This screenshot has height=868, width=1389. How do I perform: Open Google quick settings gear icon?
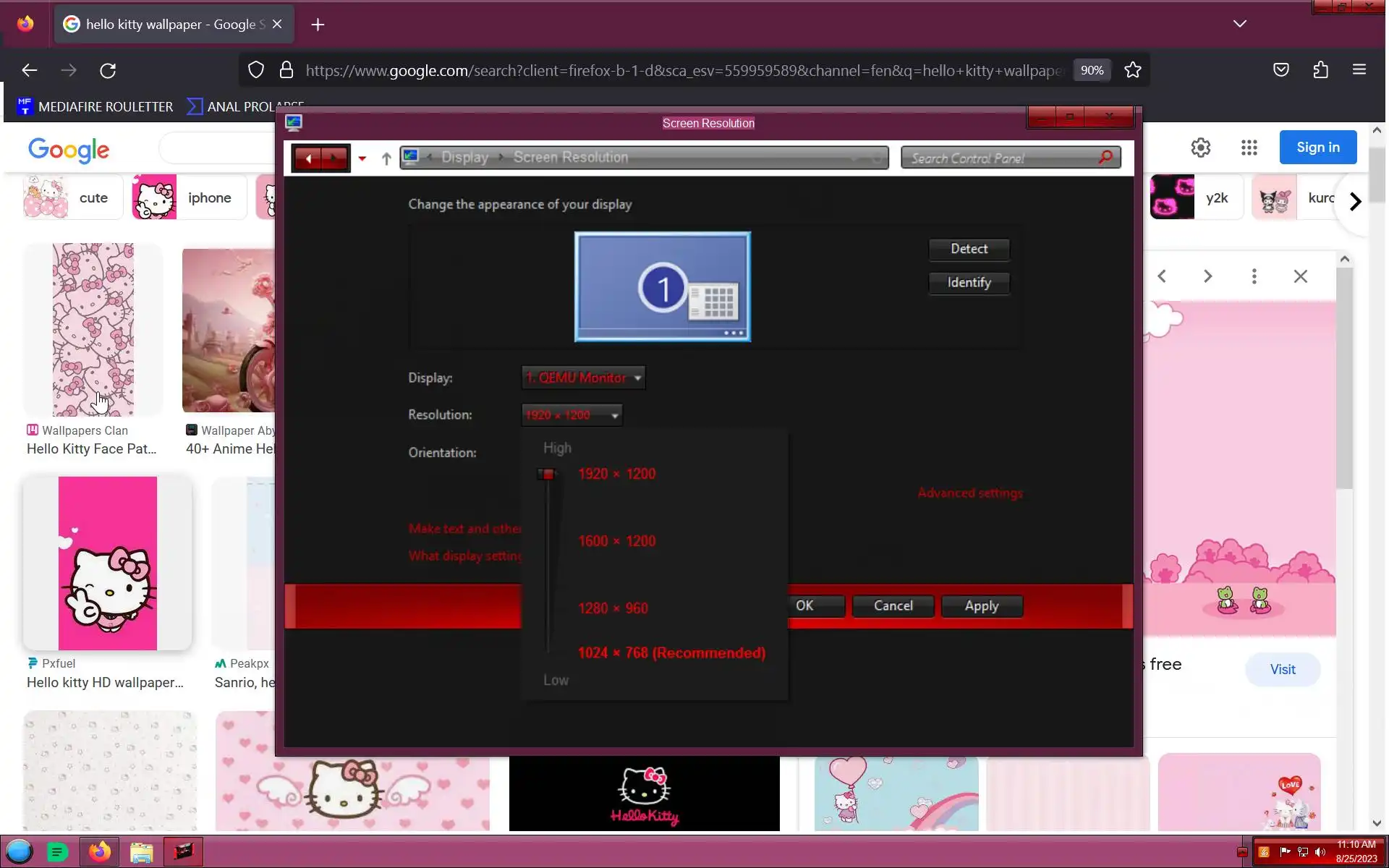(1200, 148)
